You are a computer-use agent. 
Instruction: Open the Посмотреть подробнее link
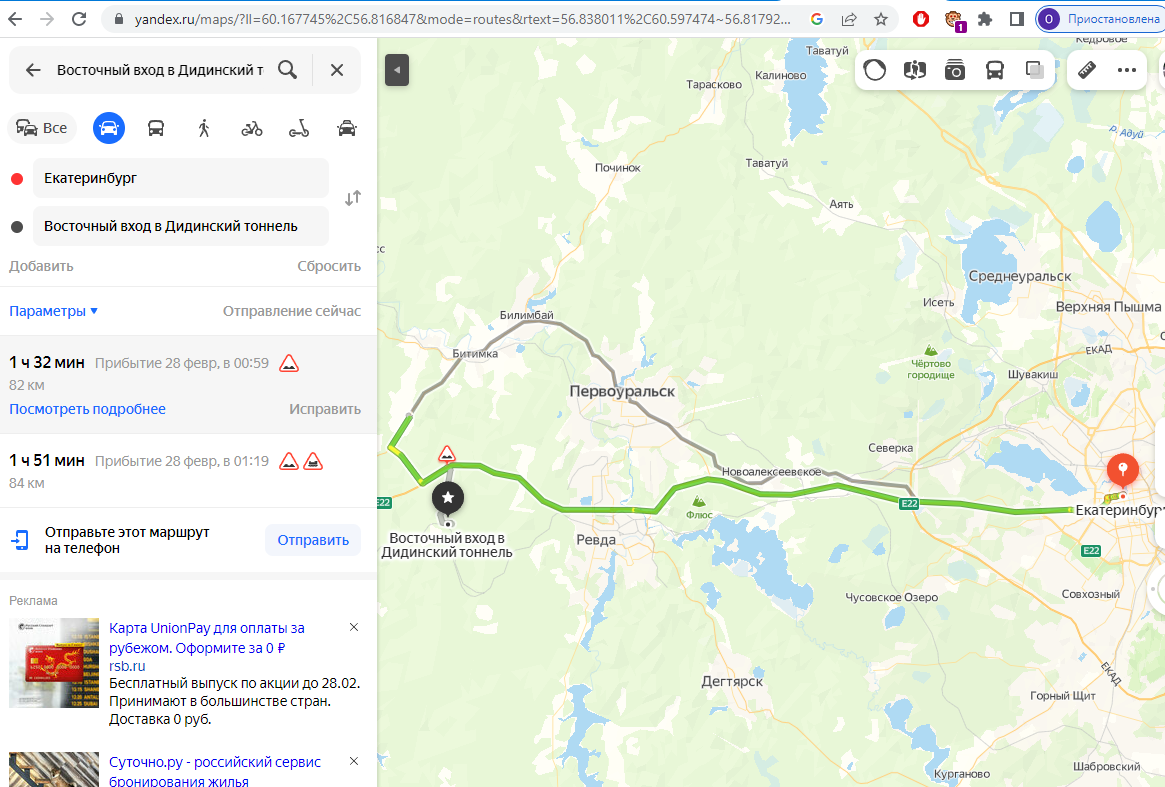87,409
